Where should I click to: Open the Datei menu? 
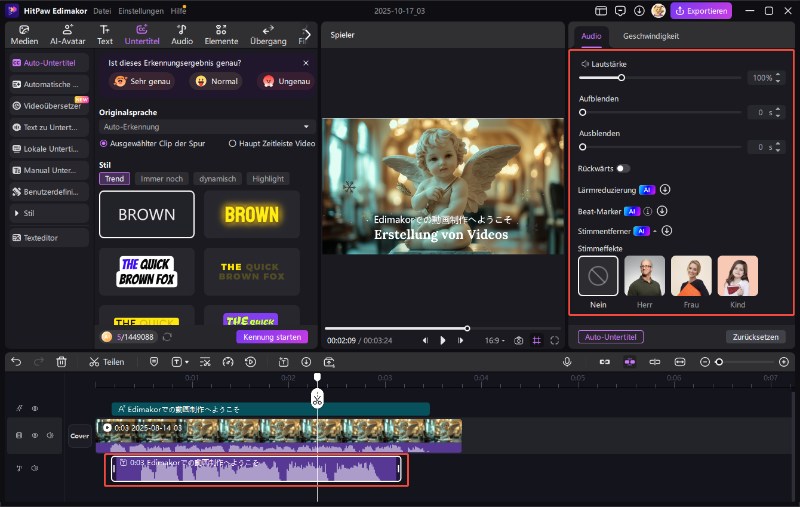click(102, 11)
